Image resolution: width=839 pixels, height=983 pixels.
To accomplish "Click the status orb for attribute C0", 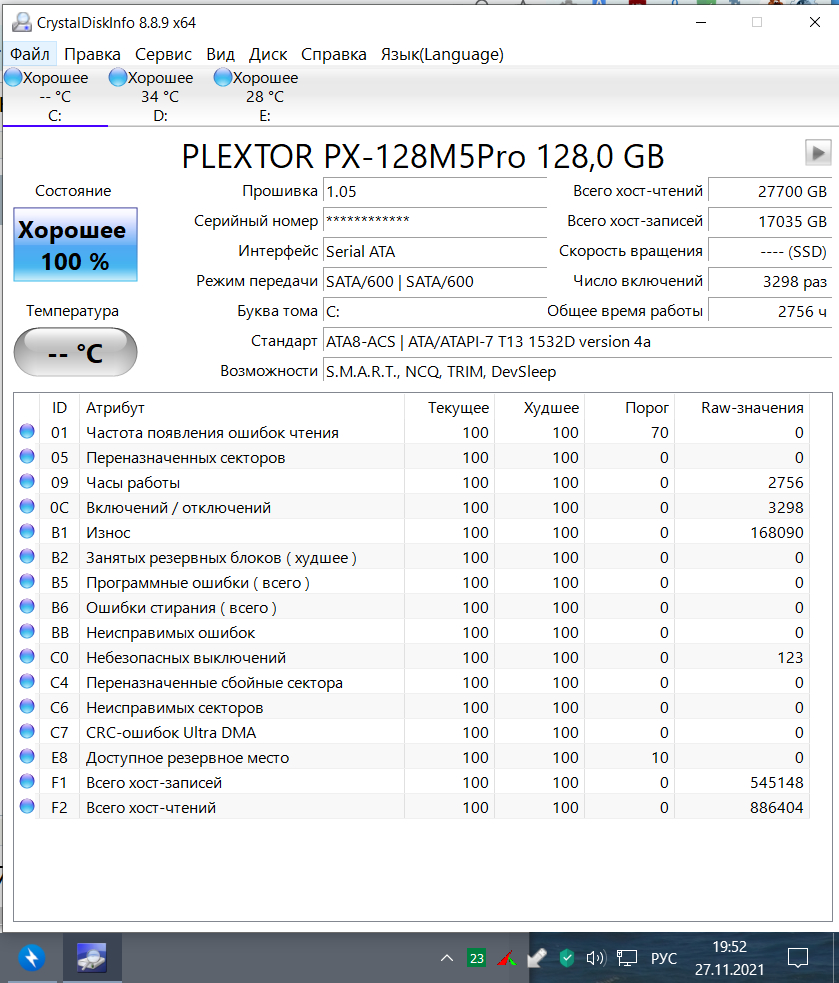I will 27,656.
